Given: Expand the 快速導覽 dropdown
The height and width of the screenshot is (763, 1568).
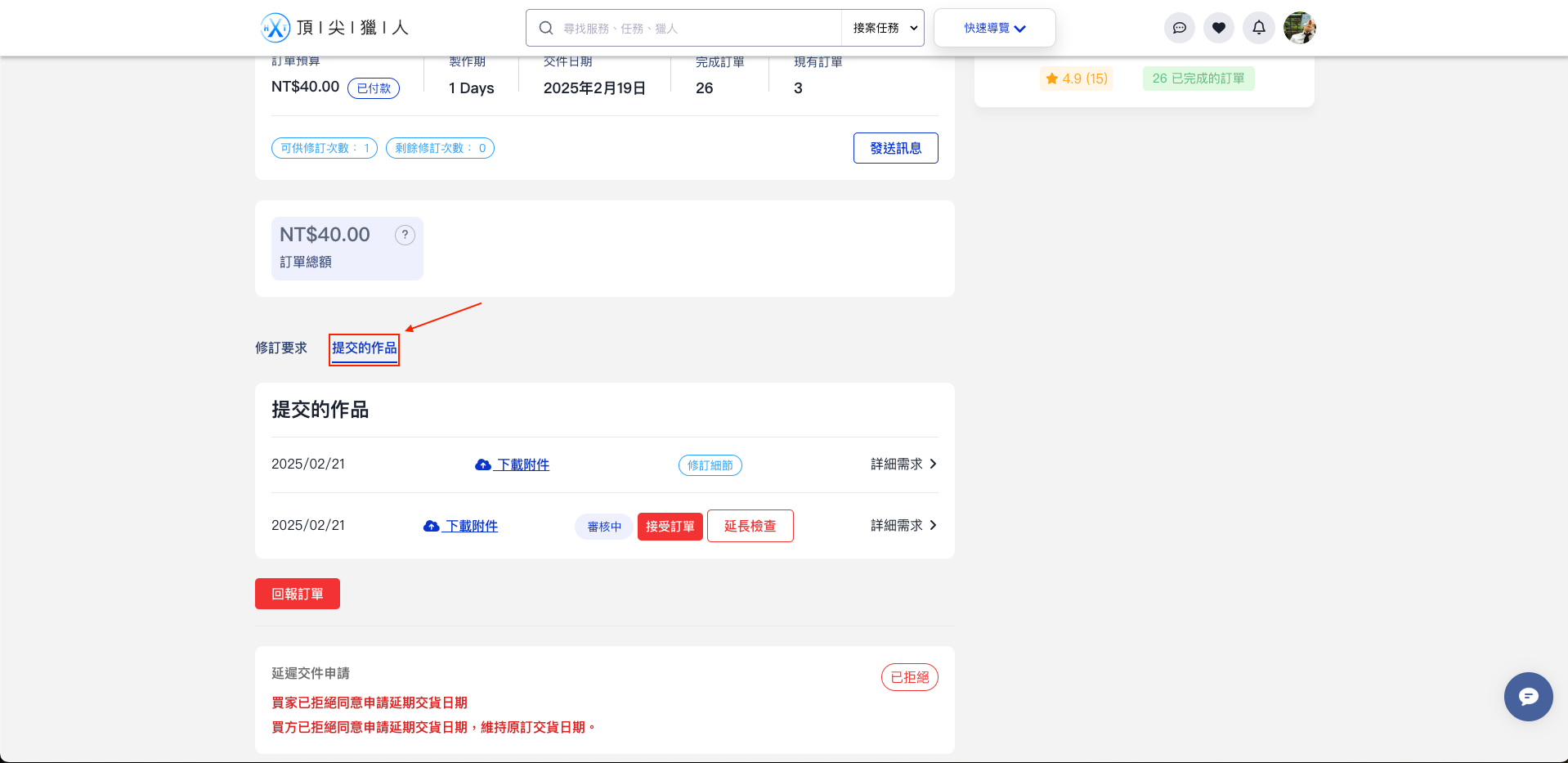Looking at the screenshot, I should point(994,27).
